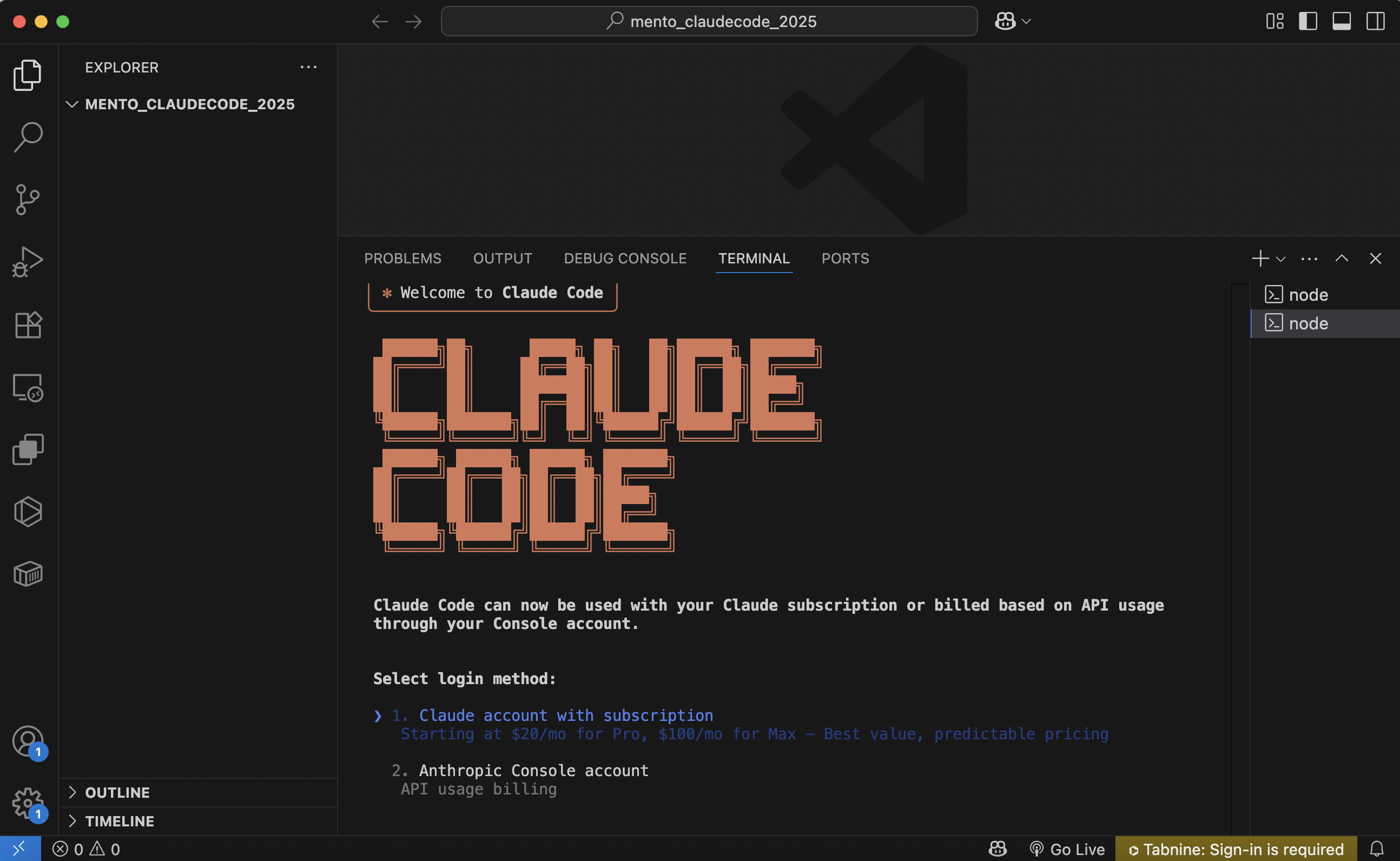Click the Go Live status bar button

pyautogui.click(x=1067, y=849)
